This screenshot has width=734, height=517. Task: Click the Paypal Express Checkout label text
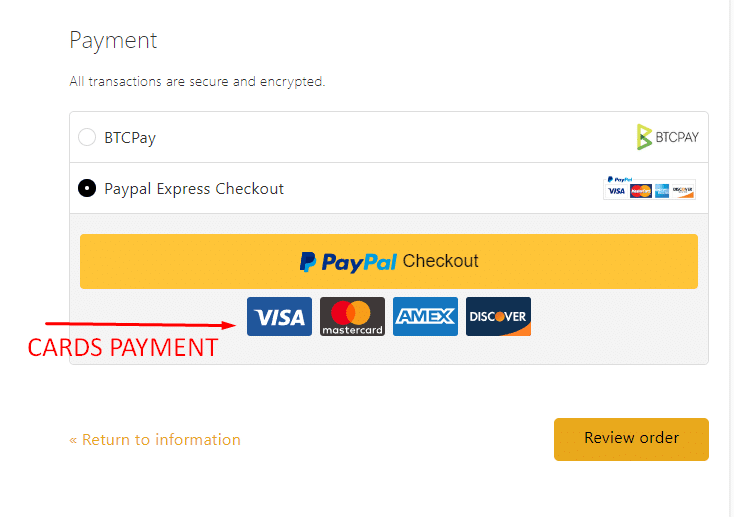tap(194, 189)
